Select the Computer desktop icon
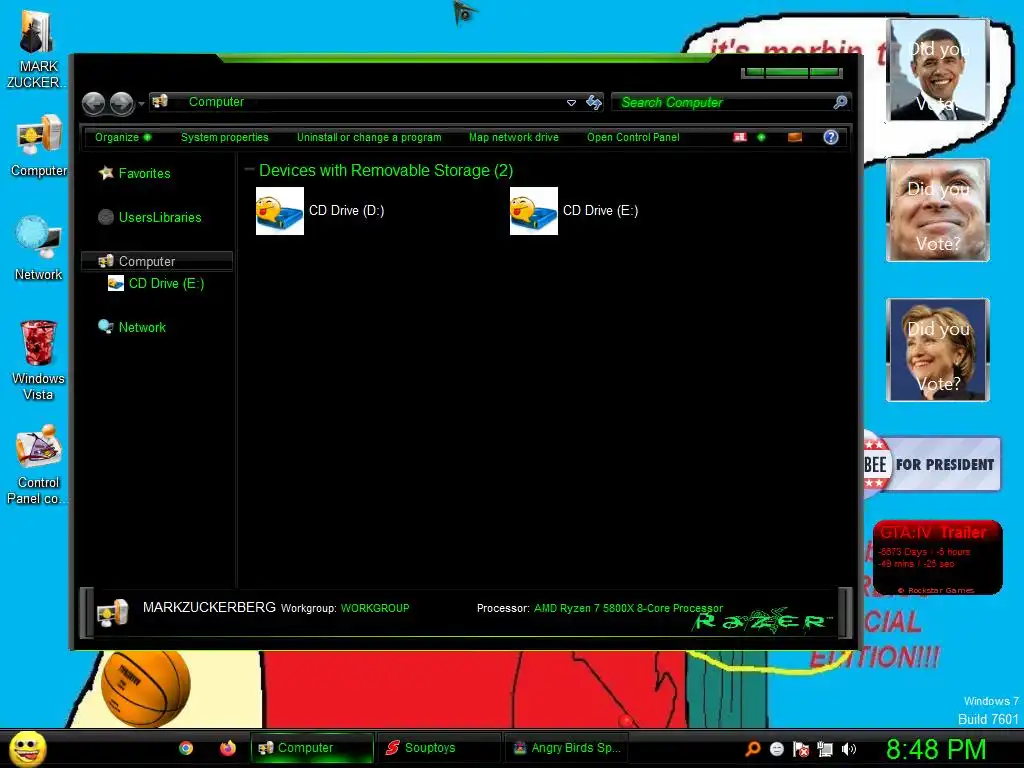Screen dimensions: 1024x768 [39, 146]
